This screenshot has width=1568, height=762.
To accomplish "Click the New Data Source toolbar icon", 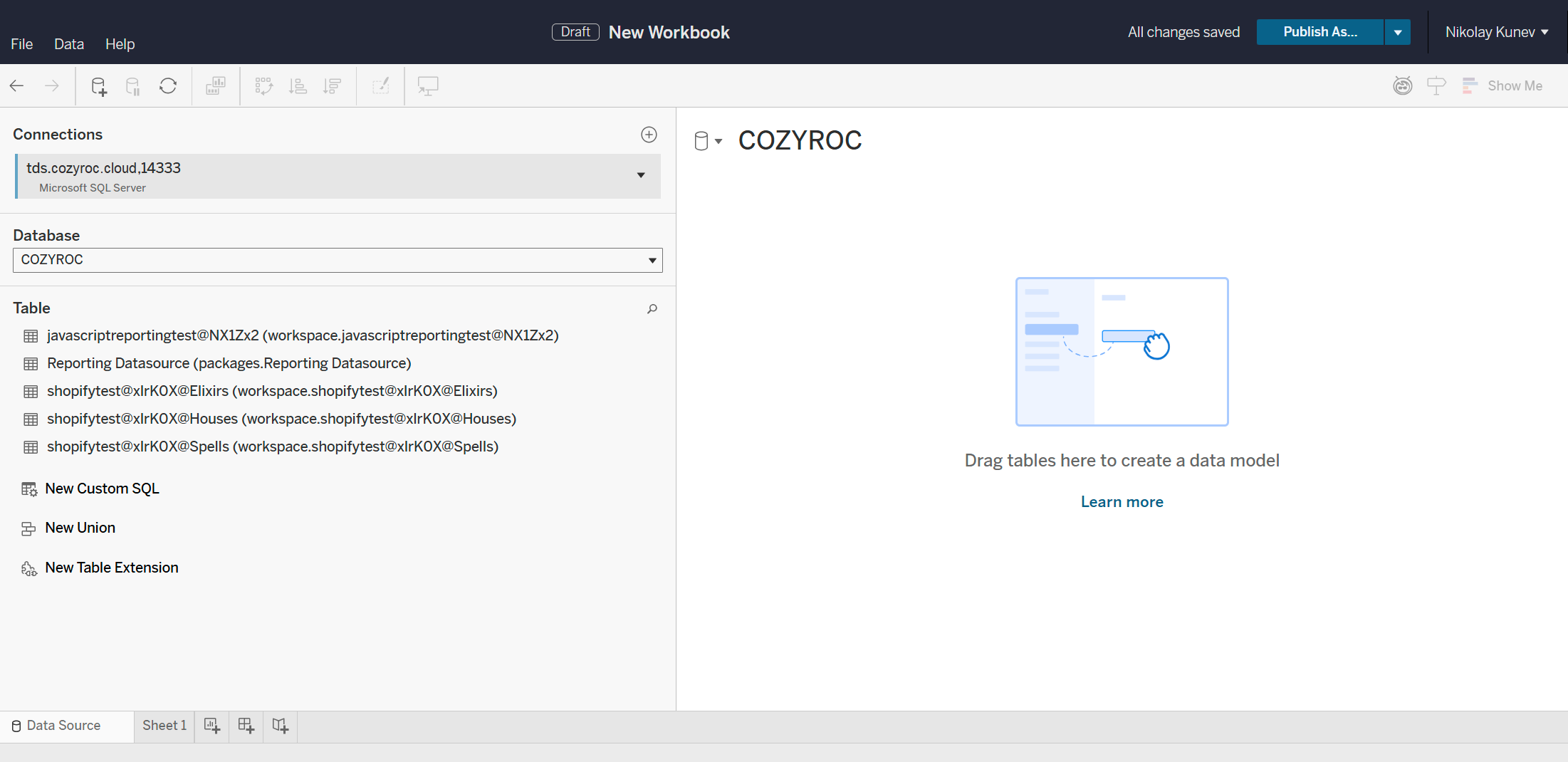I will (x=98, y=86).
